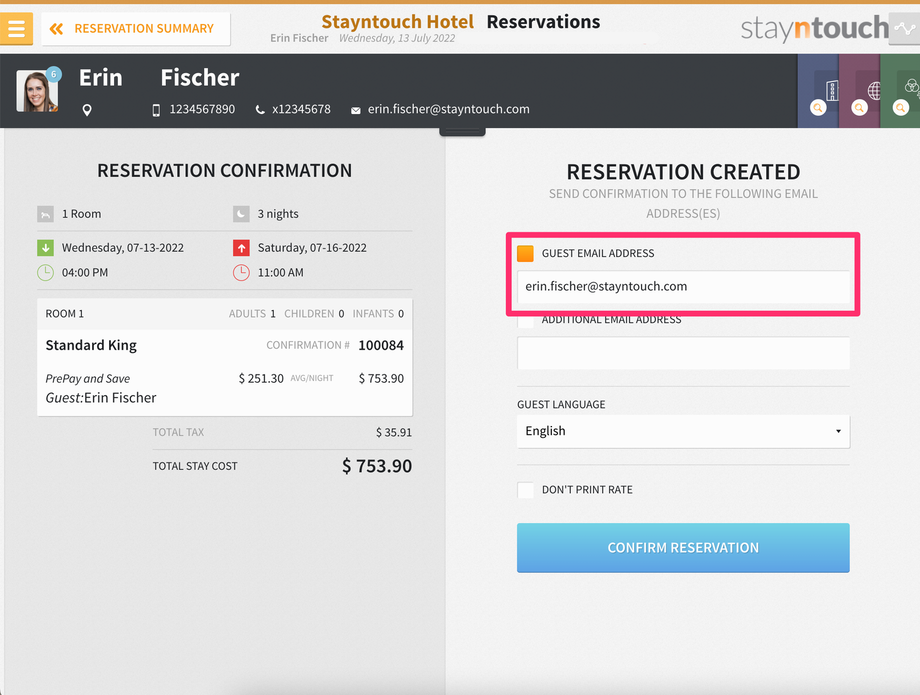Click the bed room count icon
The width and height of the screenshot is (920, 695).
[x=45, y=214]
